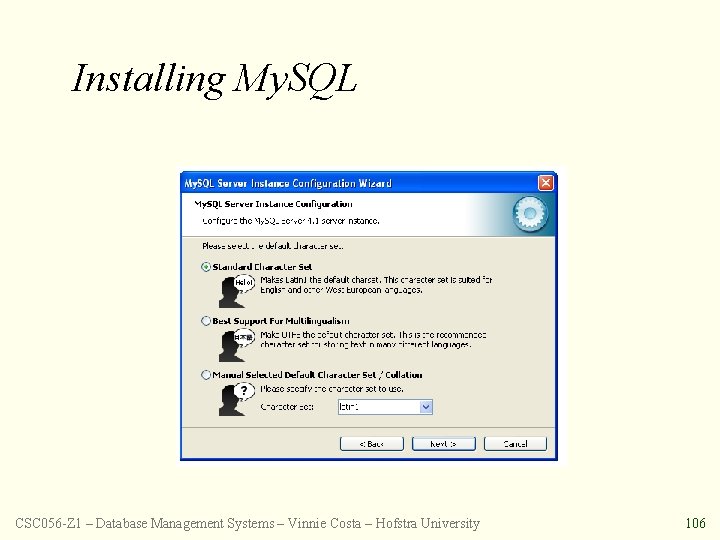Click the gear icon in wizard header

(530, 214)
